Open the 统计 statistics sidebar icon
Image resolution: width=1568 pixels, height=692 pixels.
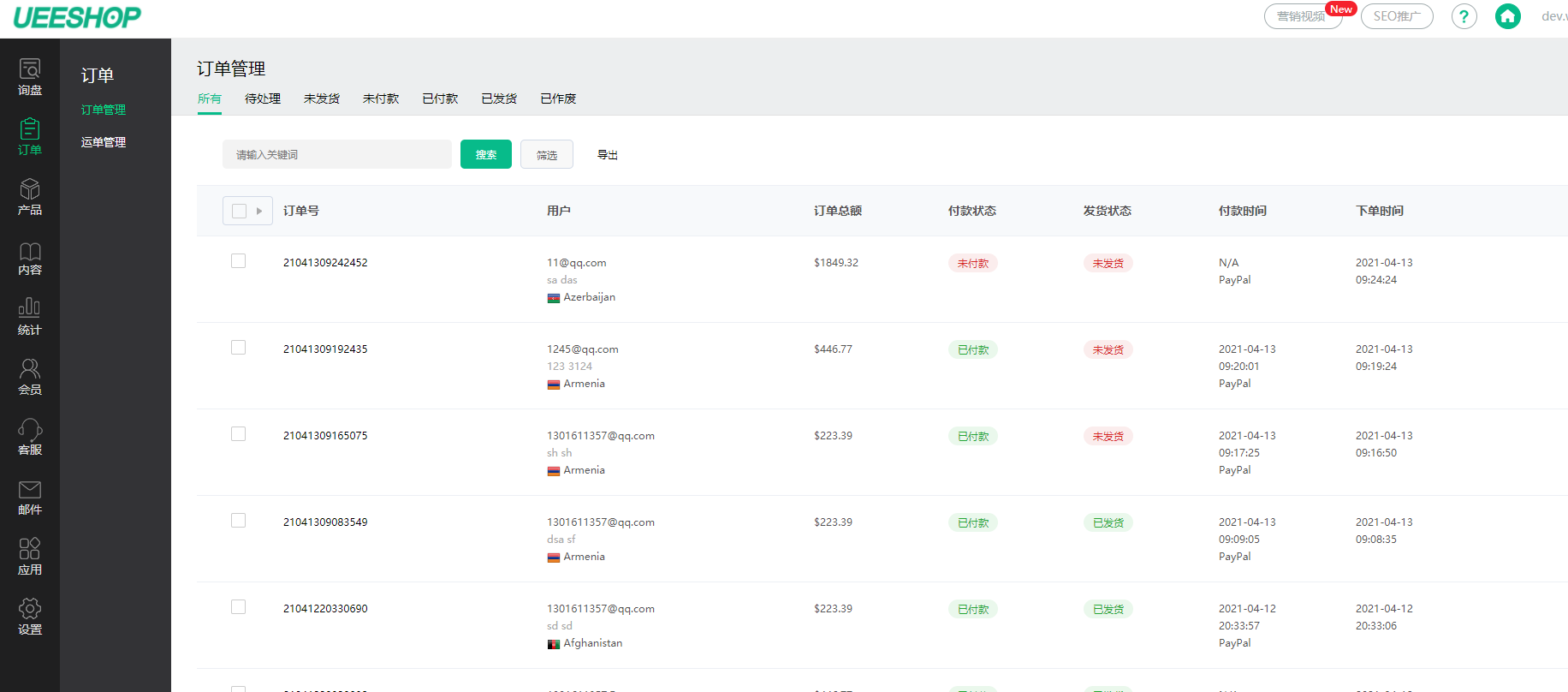(x=30, y=317)
